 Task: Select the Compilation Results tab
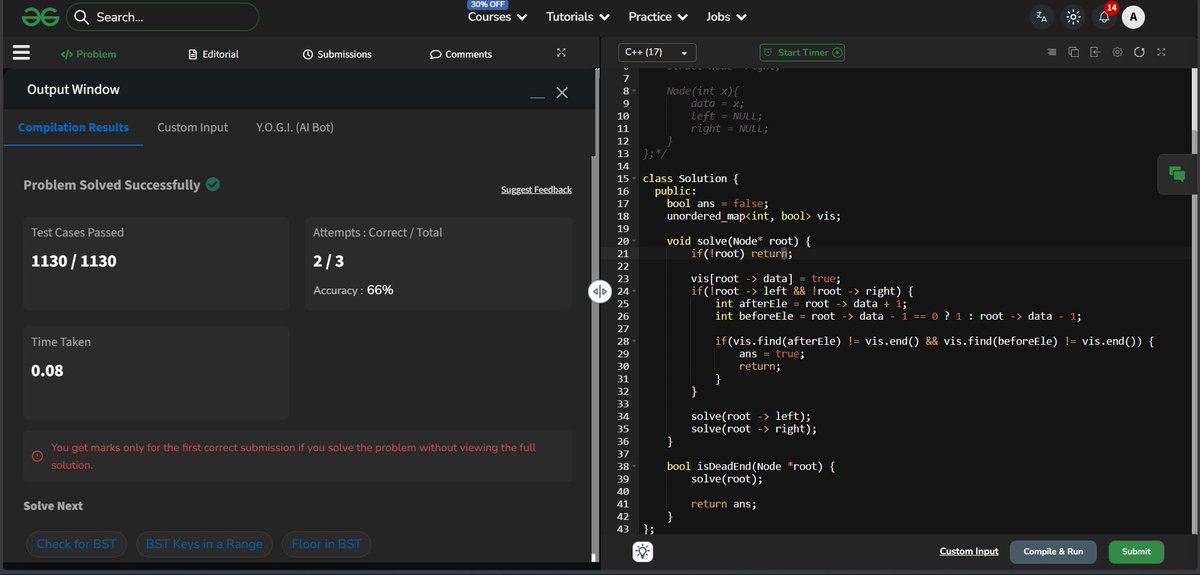(73, 128)
